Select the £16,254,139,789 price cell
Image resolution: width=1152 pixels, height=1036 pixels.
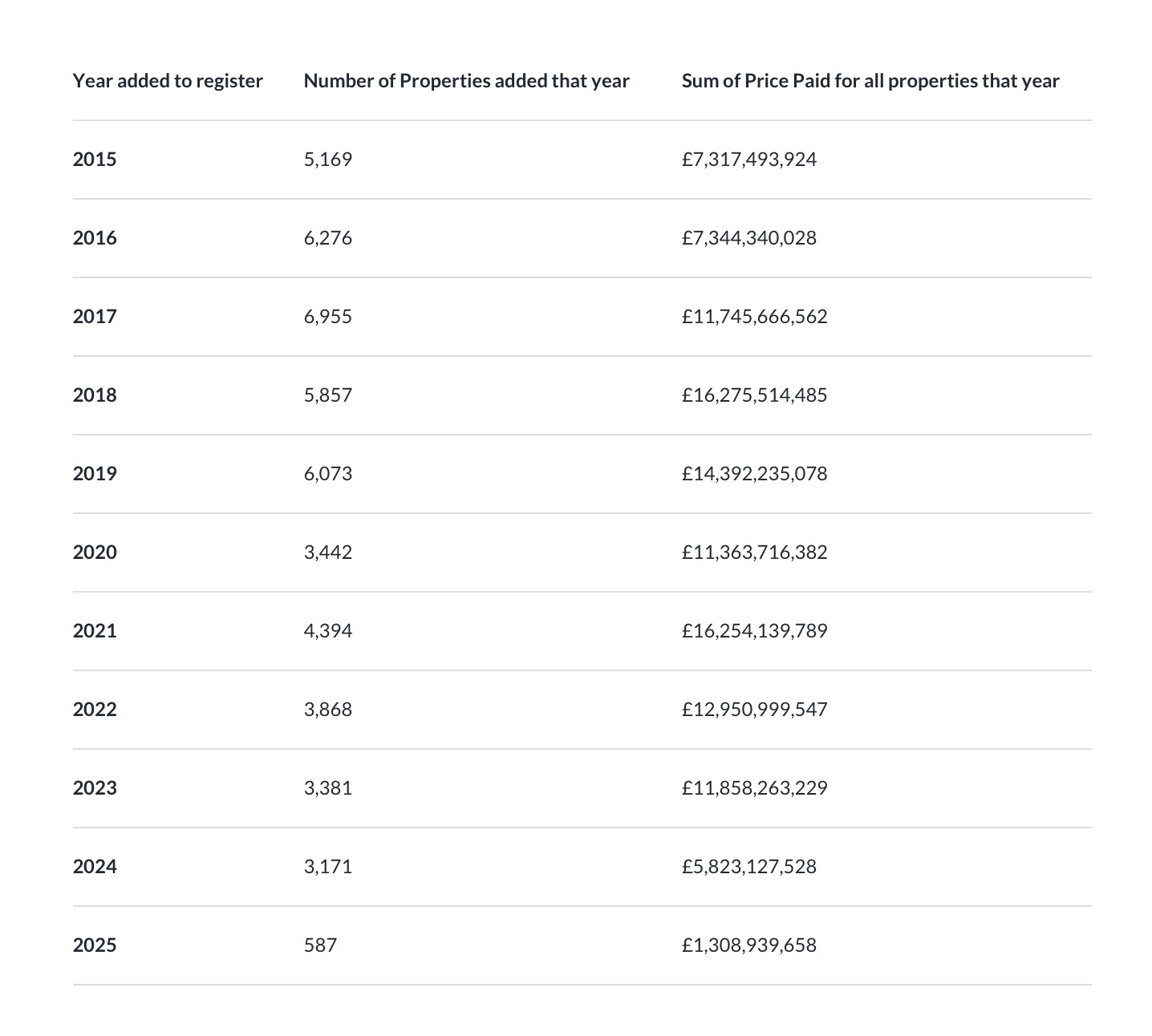pos(754,631)
